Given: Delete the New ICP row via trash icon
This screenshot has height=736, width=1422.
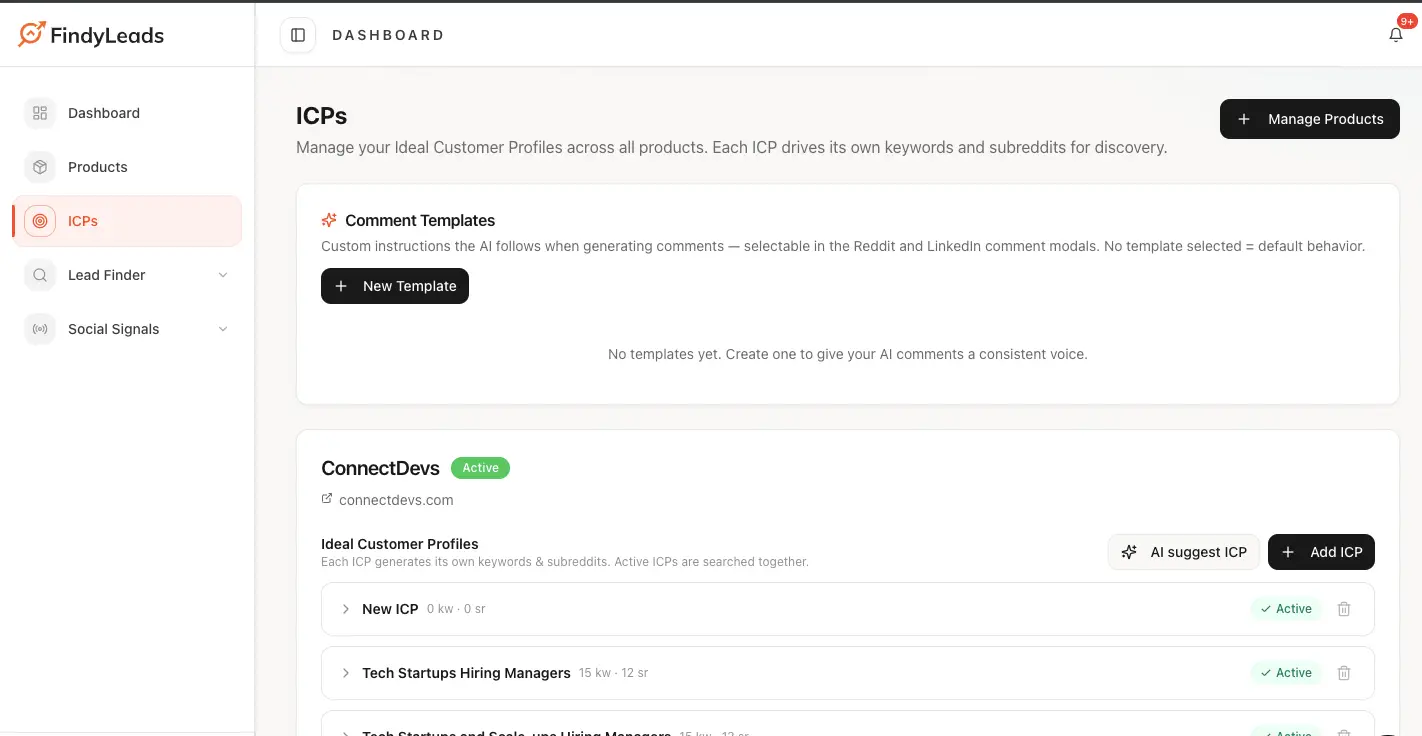Looking at the screenshot, I should click(1344, 609).
